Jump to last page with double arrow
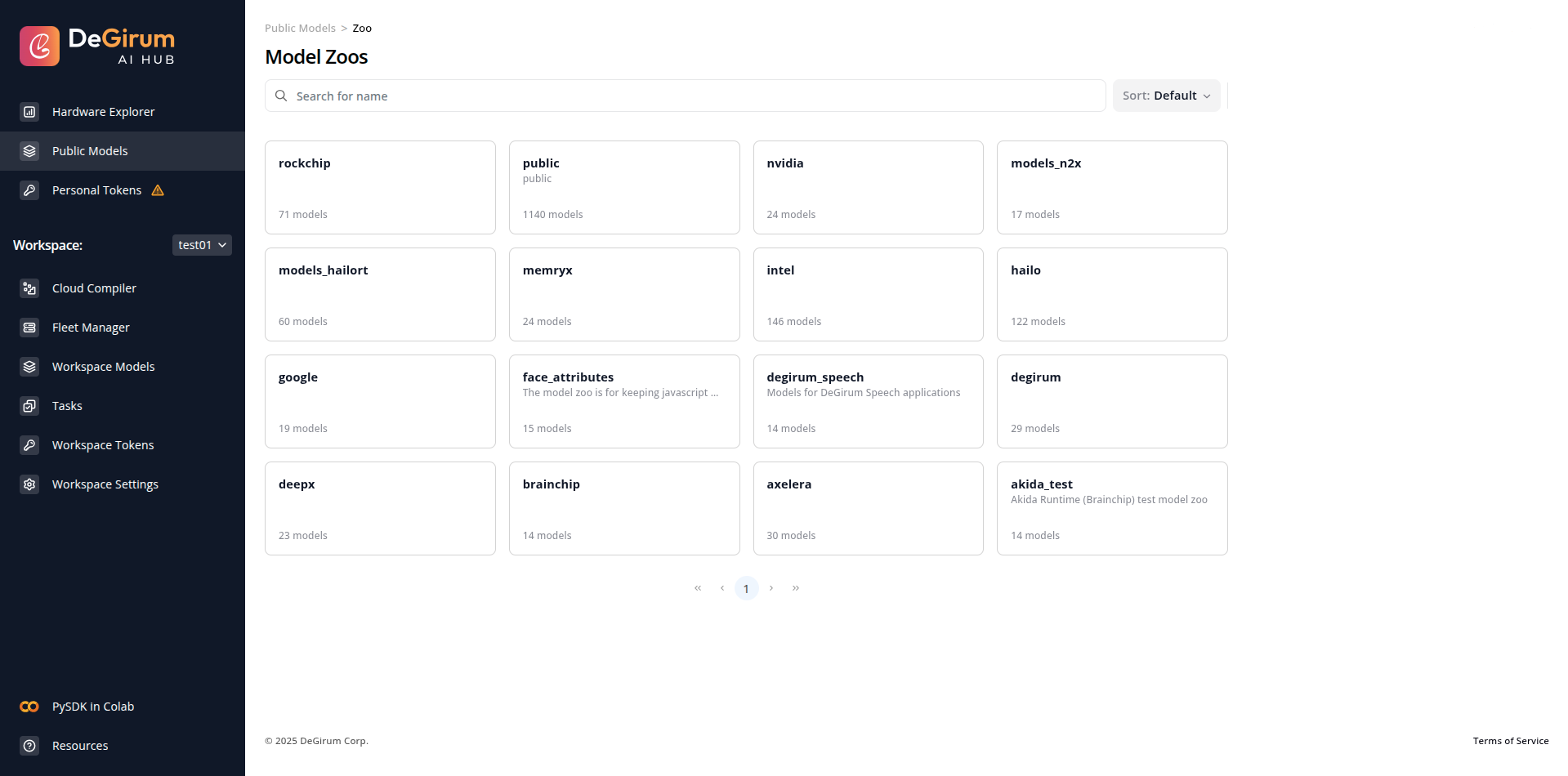 click(x=795, y=588)
